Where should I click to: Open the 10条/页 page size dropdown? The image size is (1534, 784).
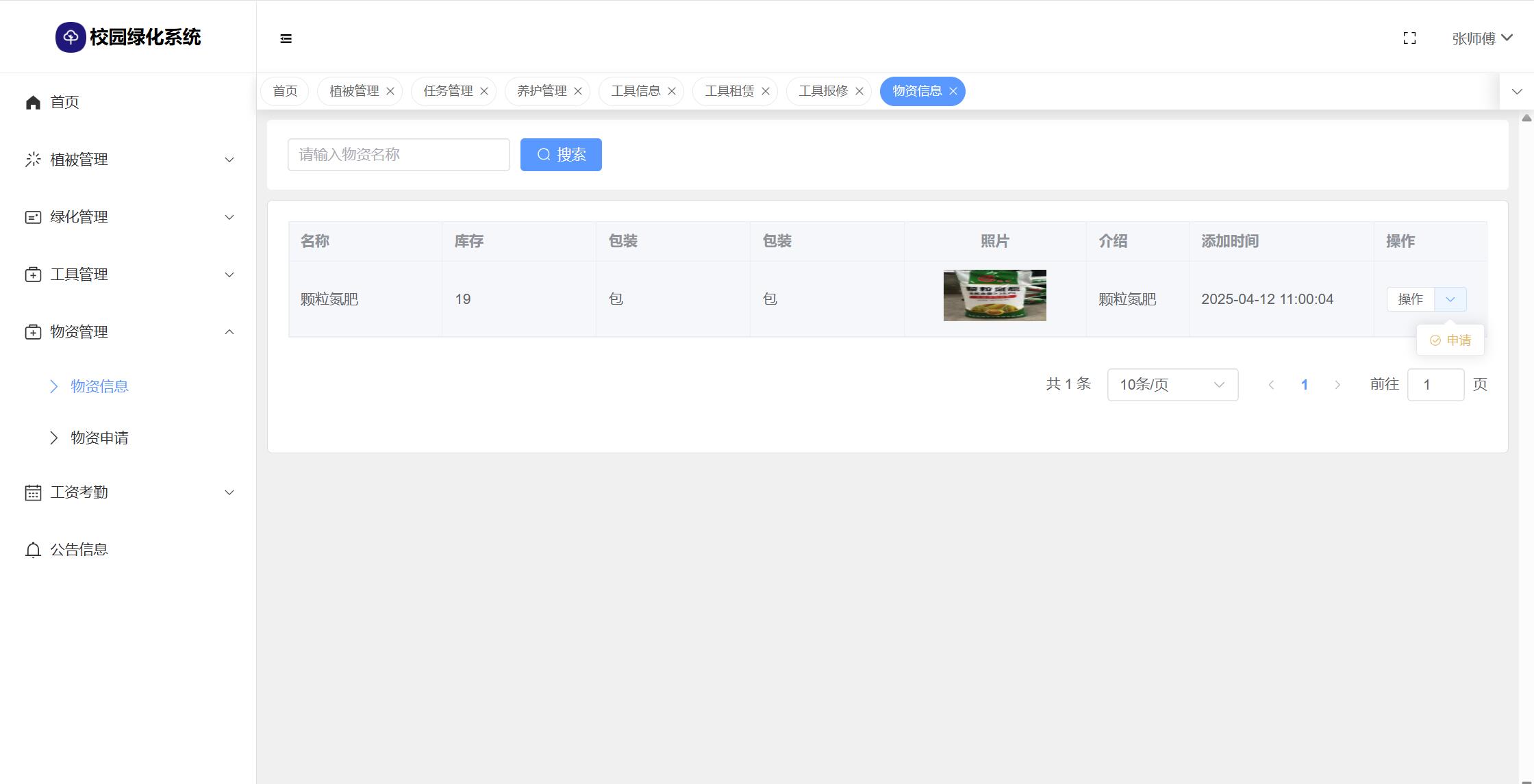1172,385
